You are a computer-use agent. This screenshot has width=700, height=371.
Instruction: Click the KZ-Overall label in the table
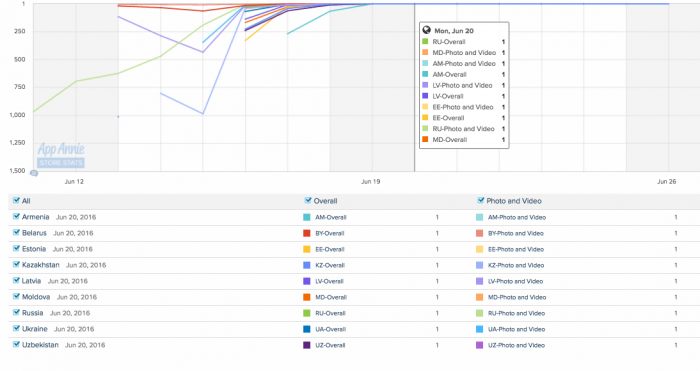[330, 265]
